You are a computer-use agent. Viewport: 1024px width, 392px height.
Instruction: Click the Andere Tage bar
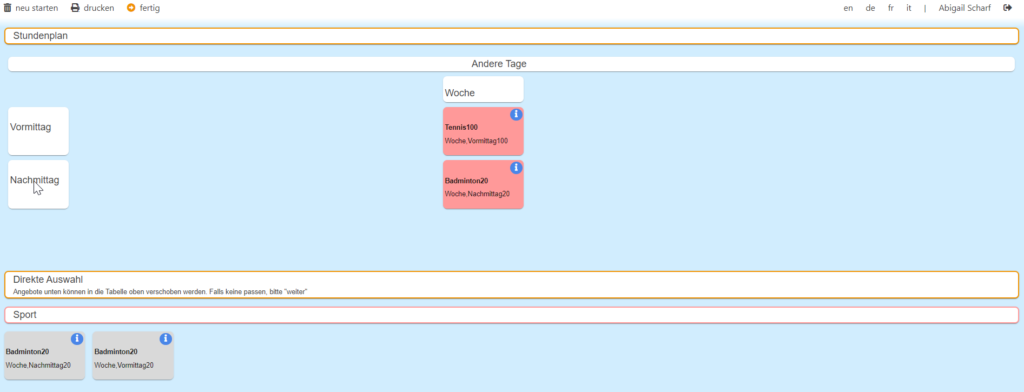pyautogui.click(x=511, y=64)
